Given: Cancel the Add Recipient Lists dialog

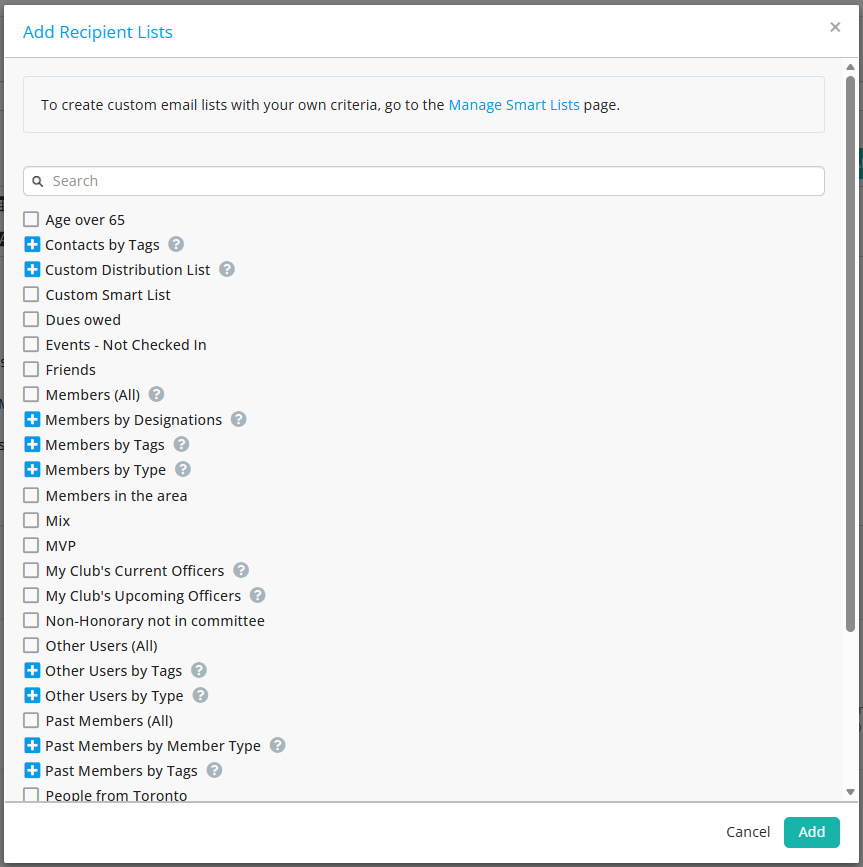Looking at the screenshot, I should click(747, 832).
